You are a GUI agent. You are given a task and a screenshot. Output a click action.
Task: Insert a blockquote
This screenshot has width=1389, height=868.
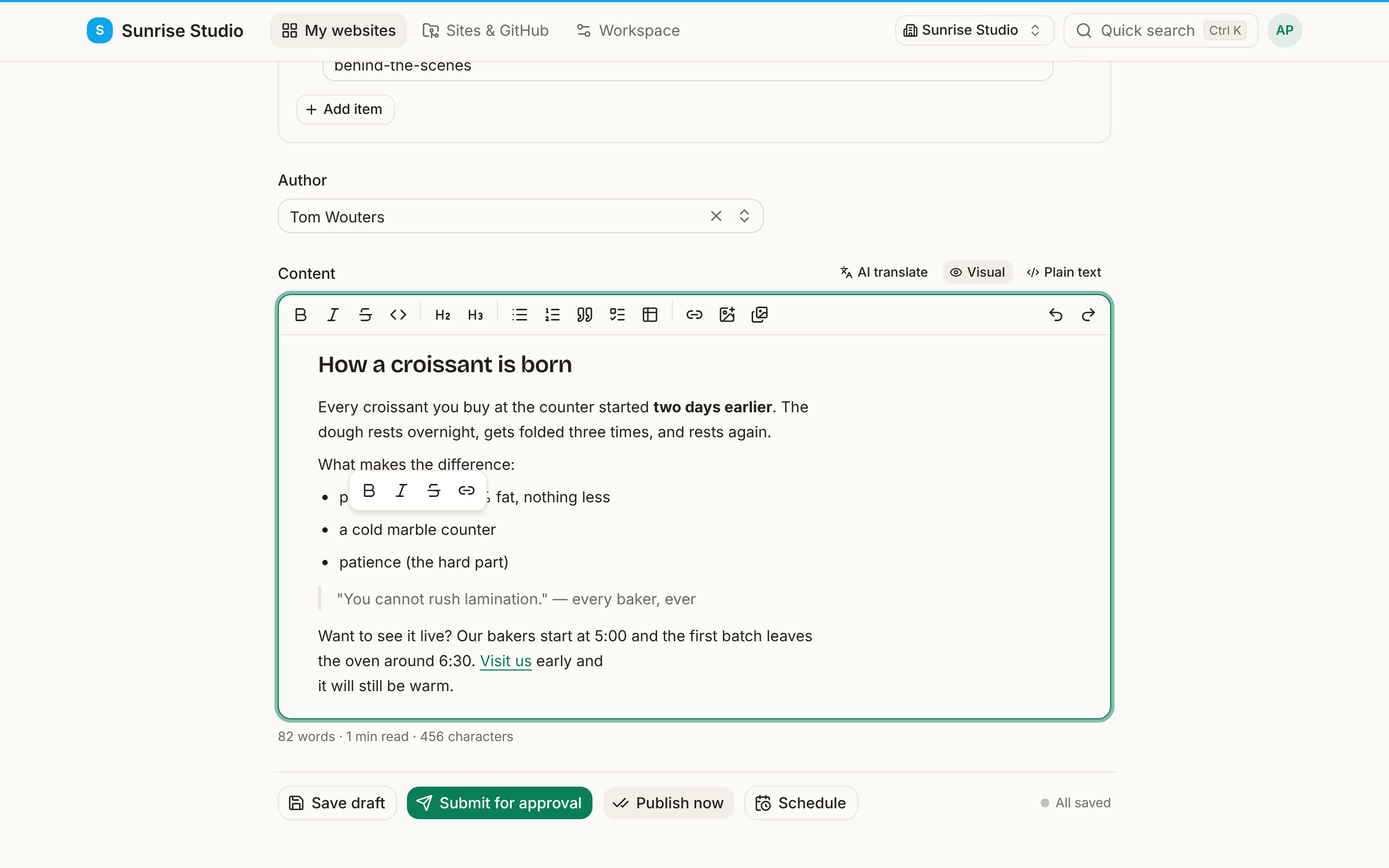click(584, 315)
